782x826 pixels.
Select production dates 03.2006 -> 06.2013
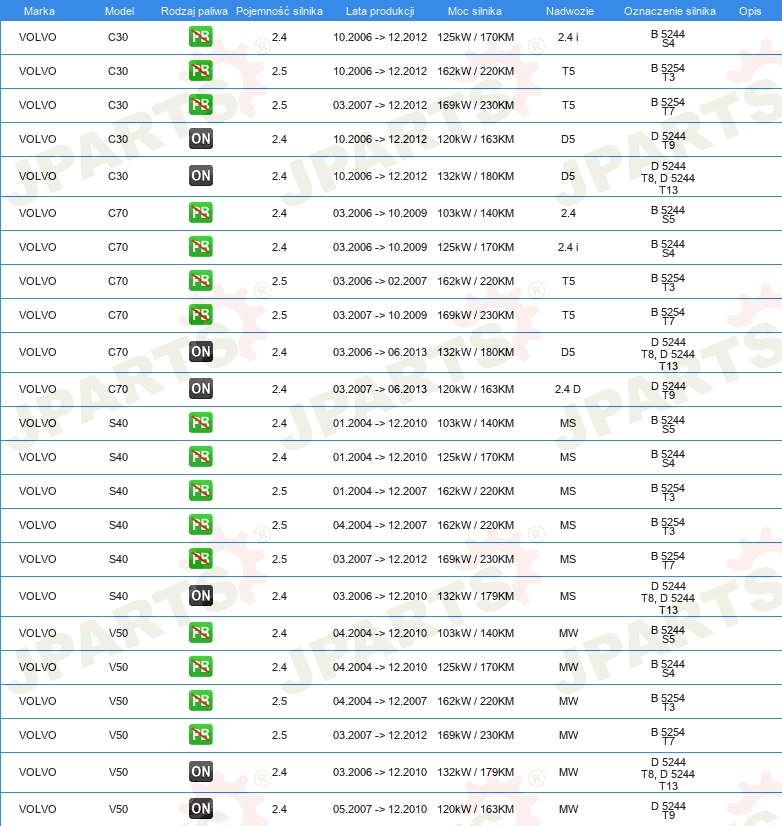coord(380,352)
